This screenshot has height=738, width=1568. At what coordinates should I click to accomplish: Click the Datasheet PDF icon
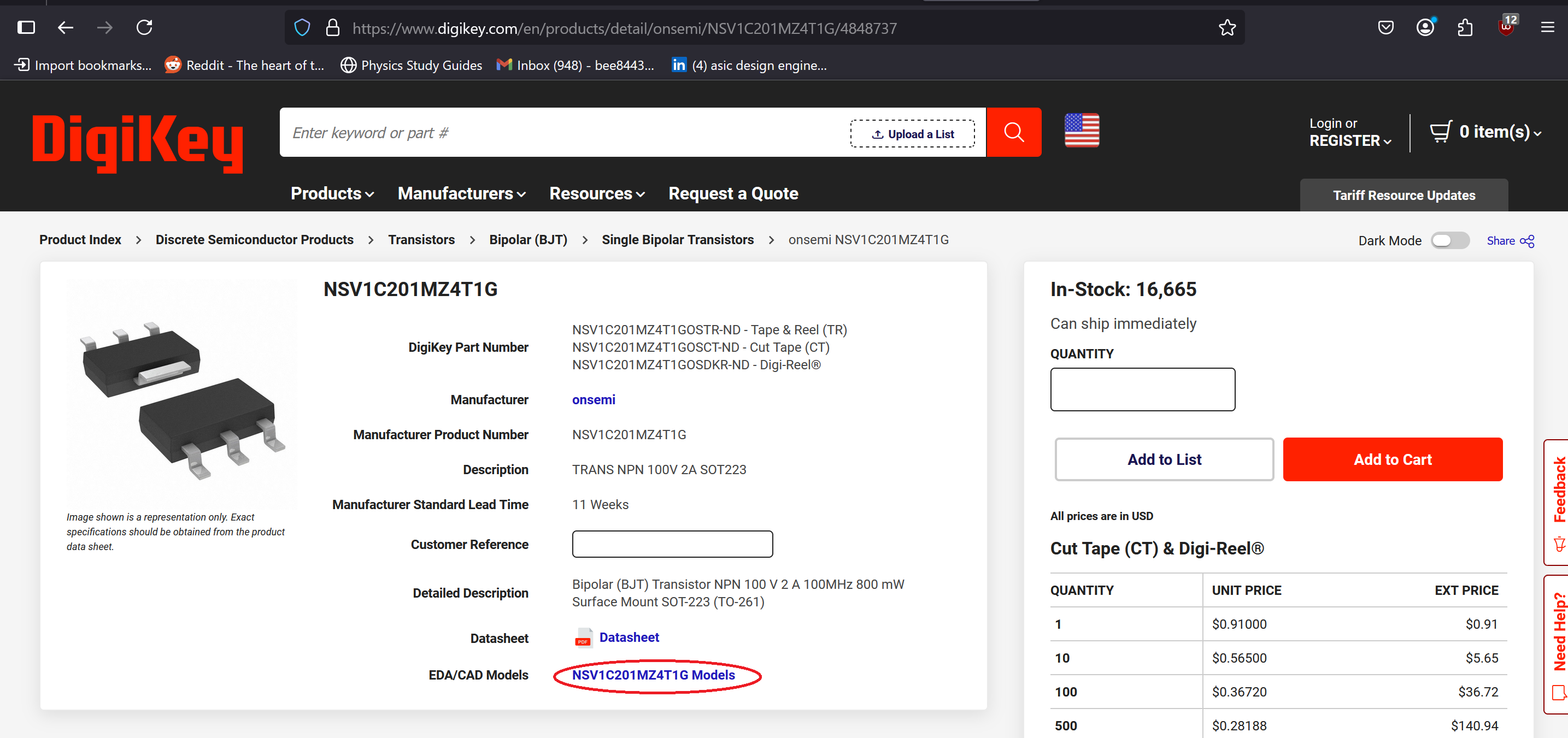(583, 637)
